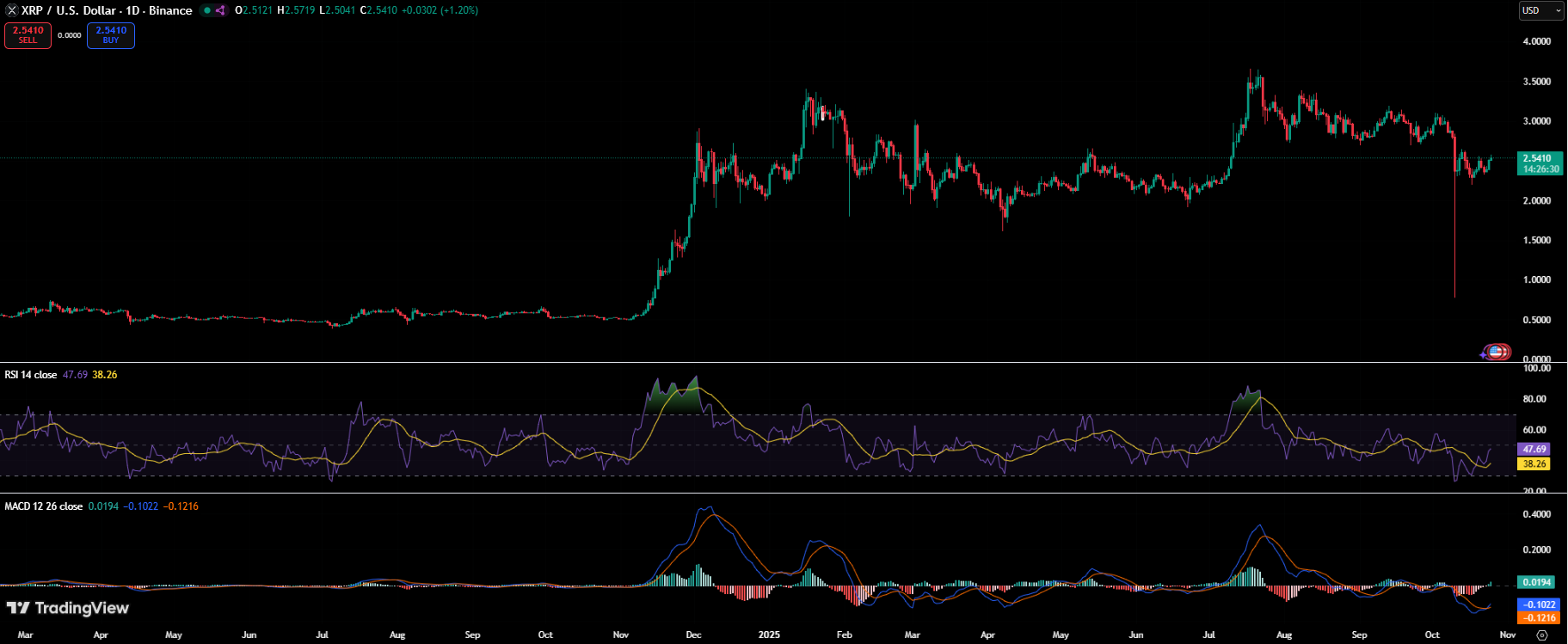Click the green MACD histogram tag 0.0194

coord(1536,582)
